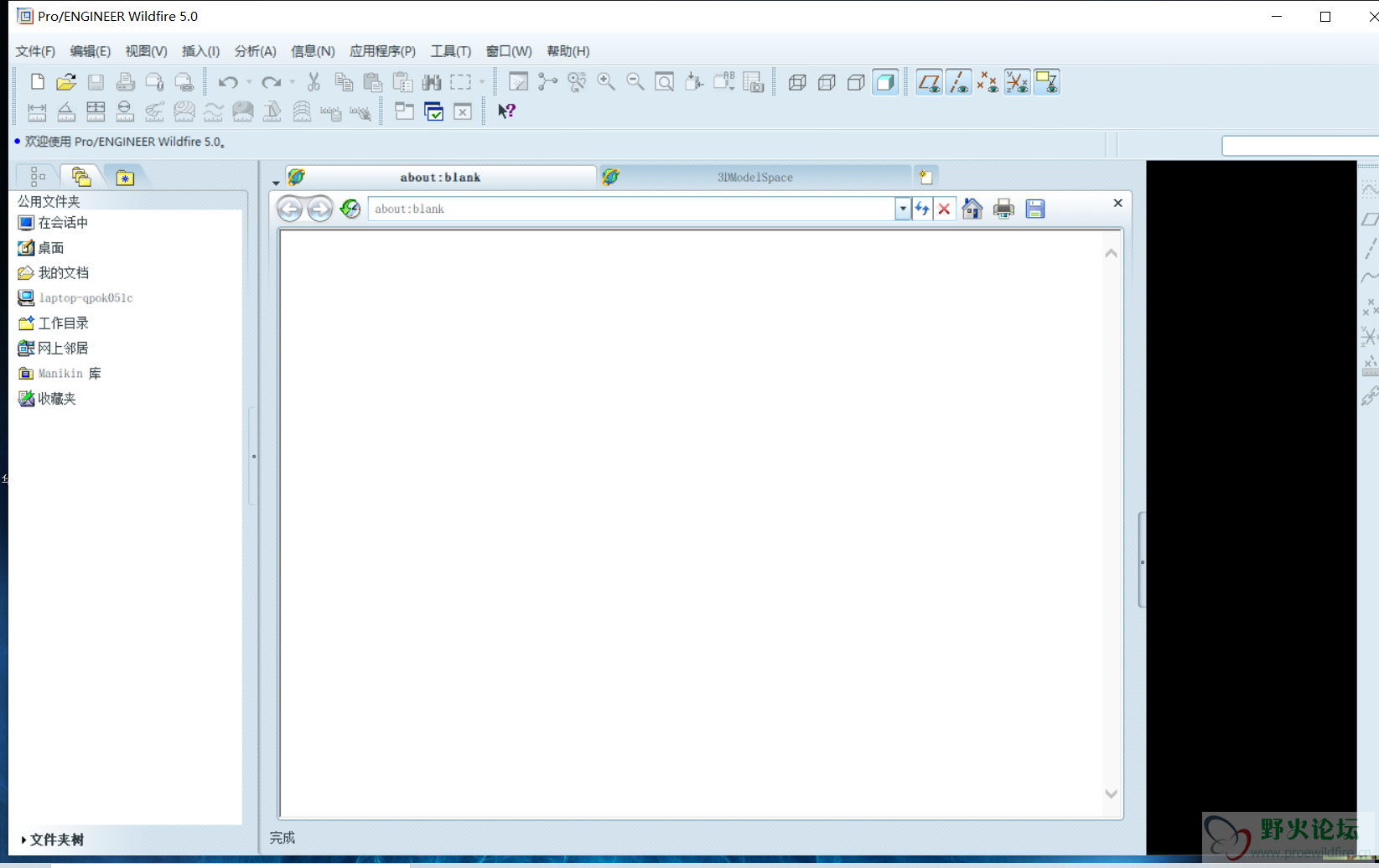The width and height of the screenshot is (1379, 868).
Task: Open the 文件(F) menu
Action: (x=35, y=51)
